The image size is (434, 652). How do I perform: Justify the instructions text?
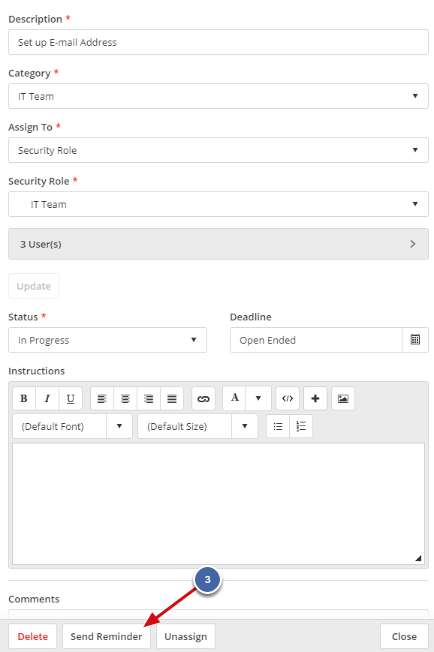[x=172, y=398]
